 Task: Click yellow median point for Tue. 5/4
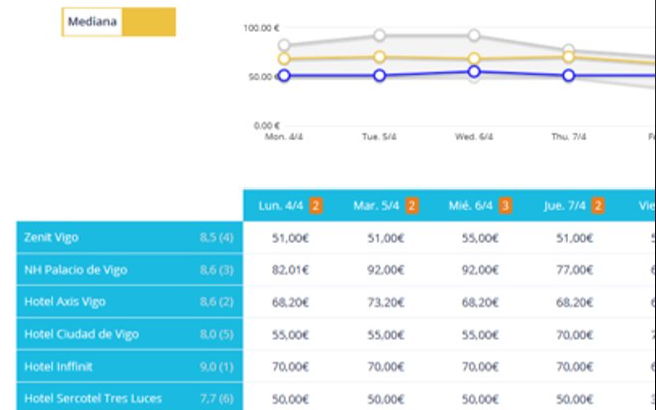tap(379, 57)
